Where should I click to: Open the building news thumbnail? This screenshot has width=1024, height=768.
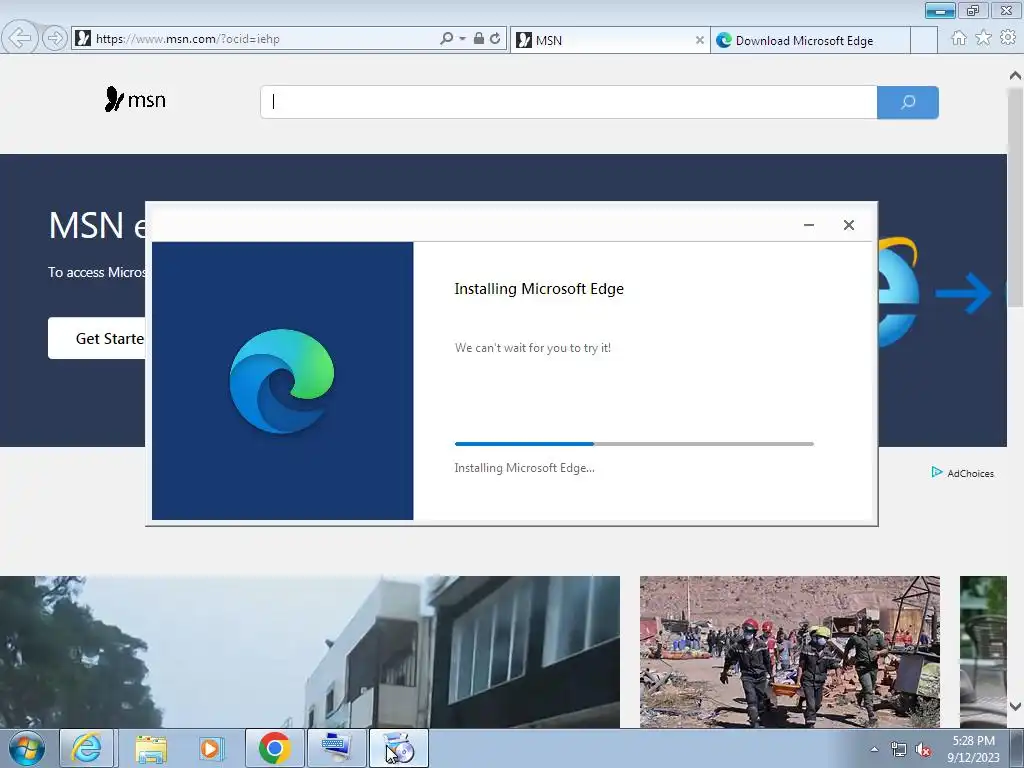[310, 652]
